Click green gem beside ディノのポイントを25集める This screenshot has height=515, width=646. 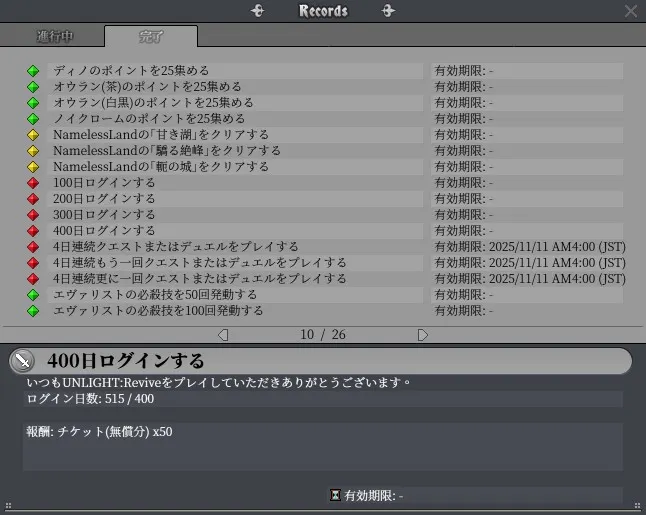pyautogui.click(x=33, y=71)
